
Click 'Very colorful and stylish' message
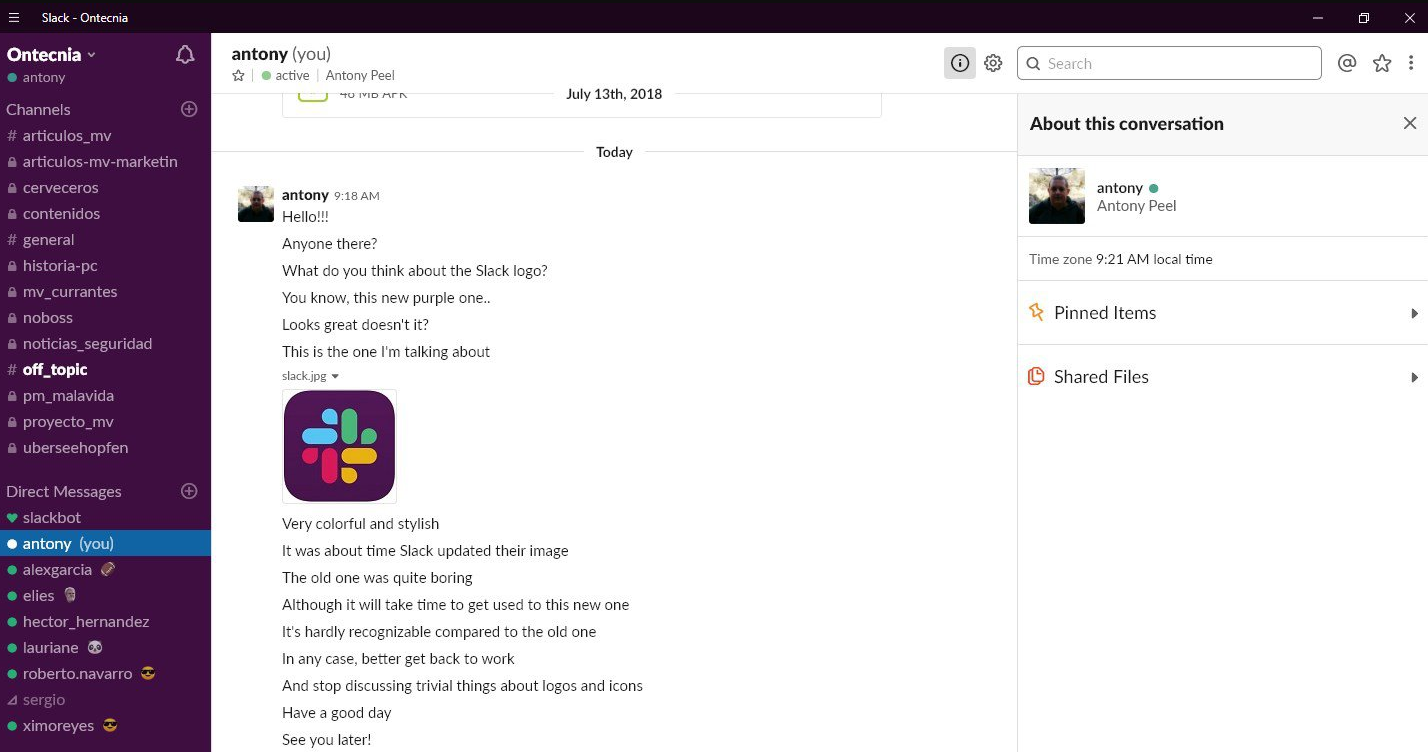(x=360, y=524)
